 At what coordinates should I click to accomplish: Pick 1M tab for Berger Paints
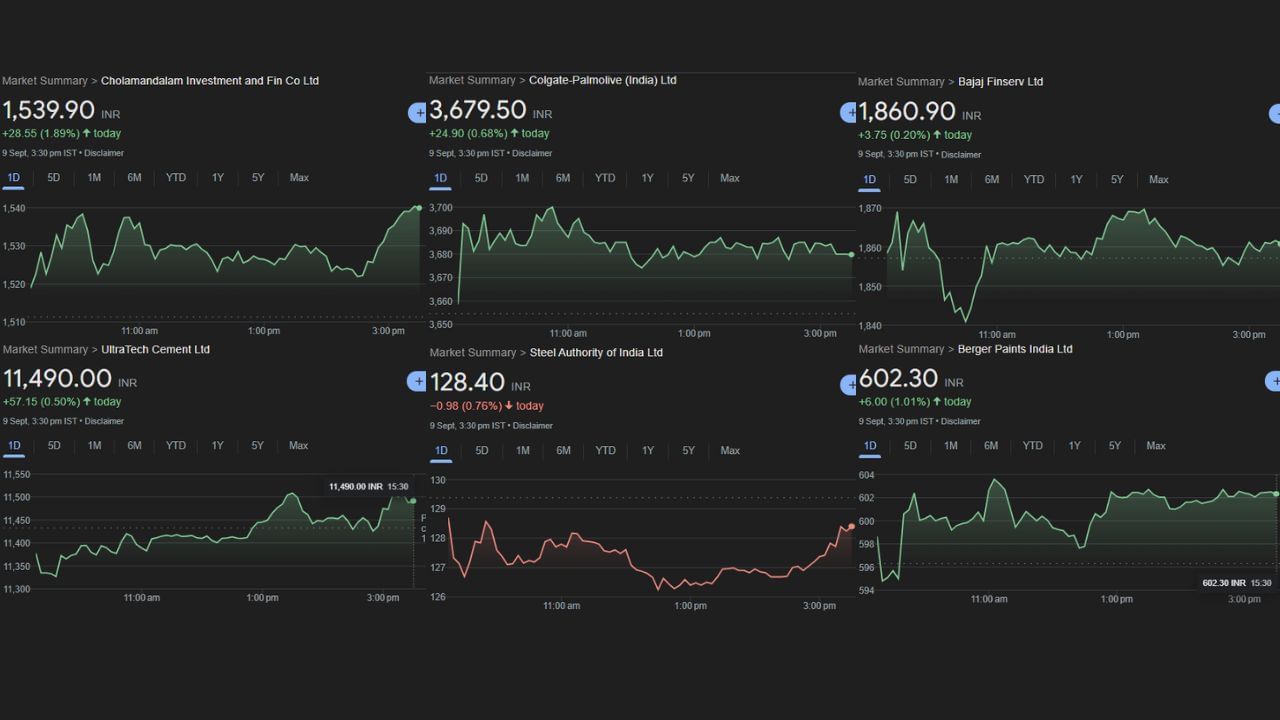[x=950, y=446]
